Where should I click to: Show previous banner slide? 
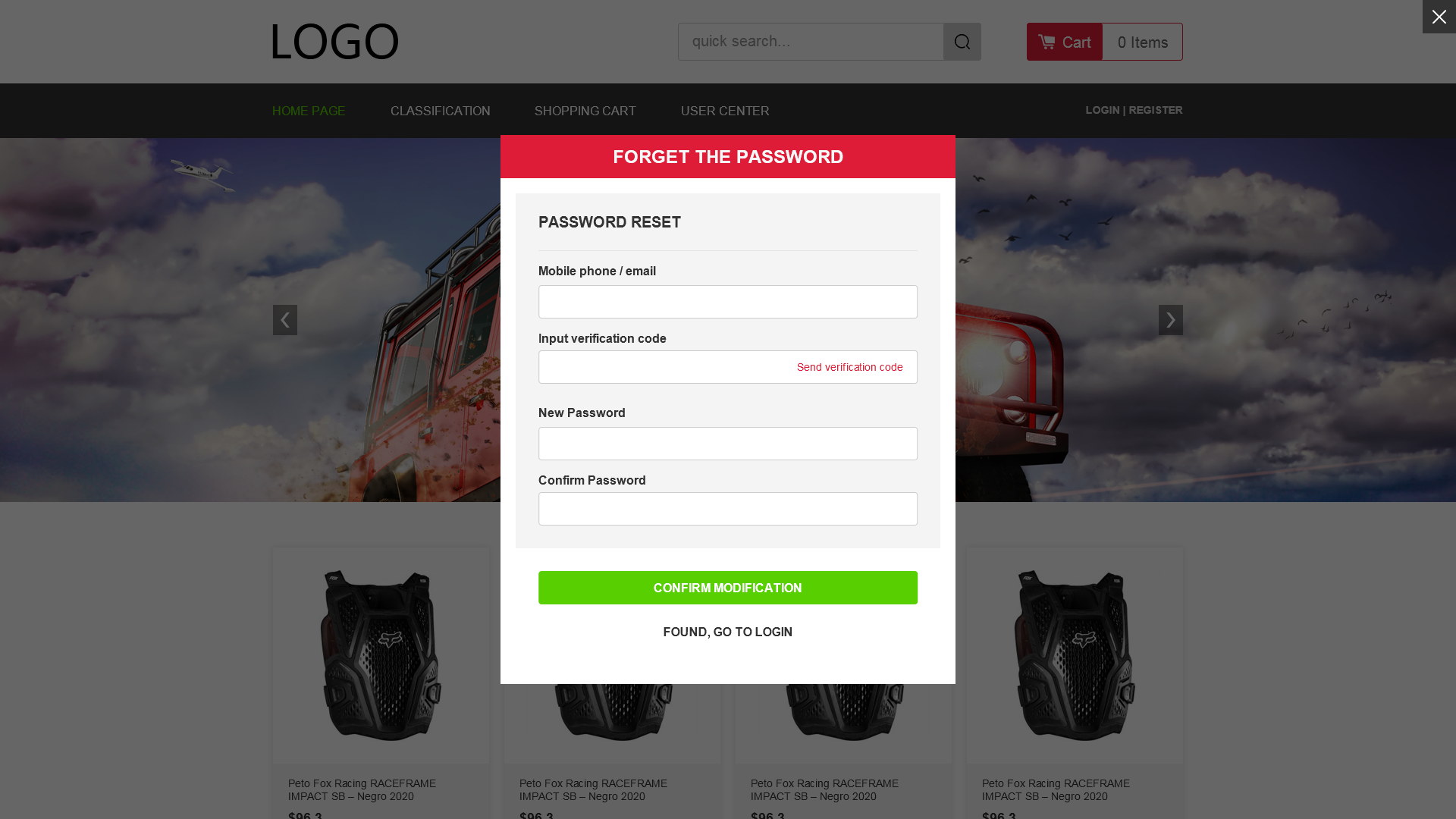tap(285, 320)
